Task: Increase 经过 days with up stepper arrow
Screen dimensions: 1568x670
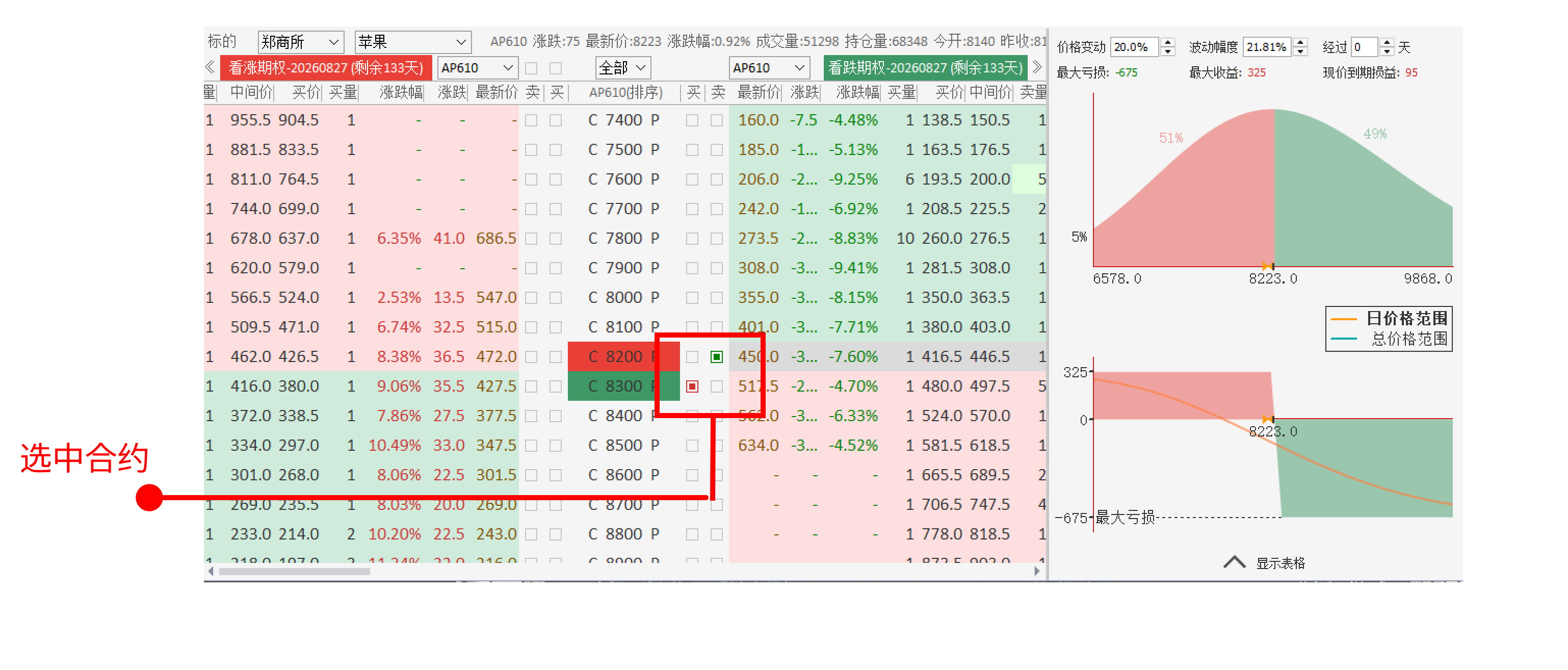Action: click(1387, 43)
